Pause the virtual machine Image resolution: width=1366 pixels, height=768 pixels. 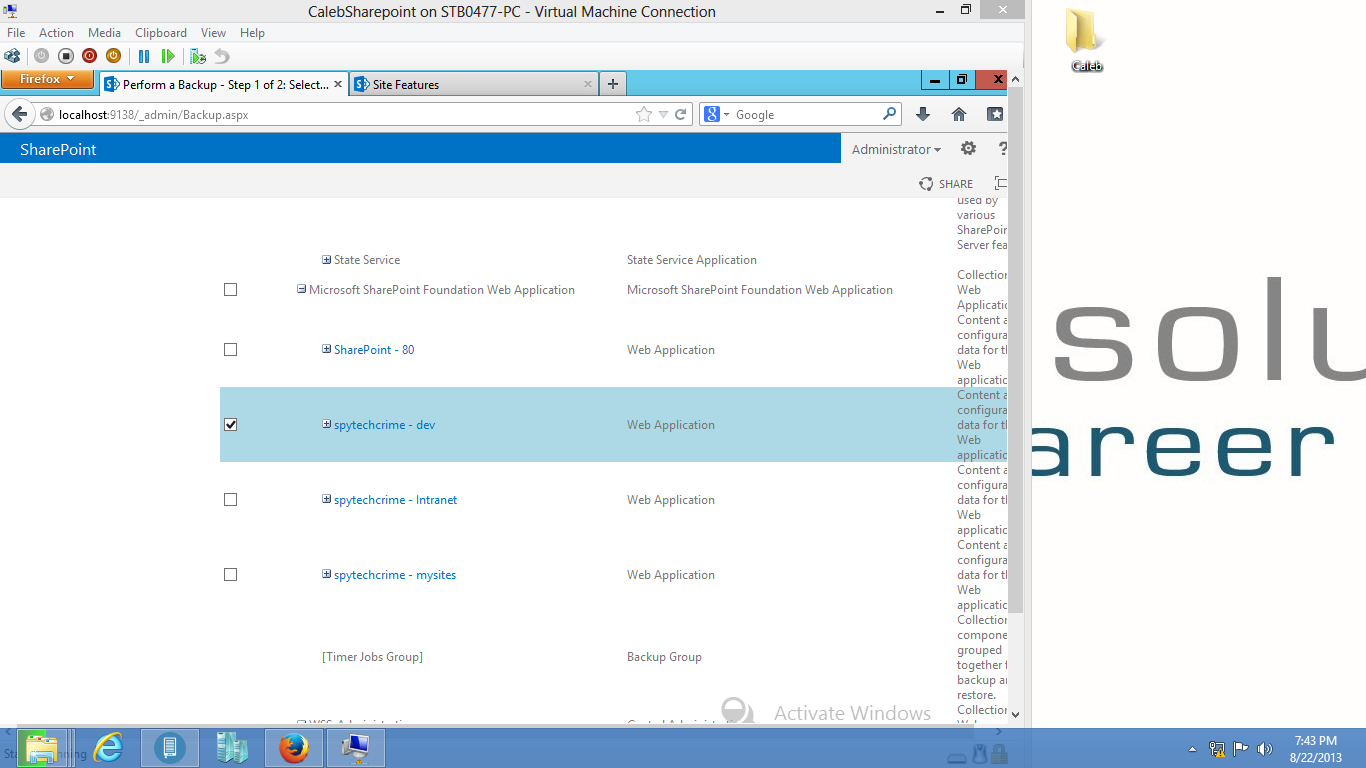[144, 56]
